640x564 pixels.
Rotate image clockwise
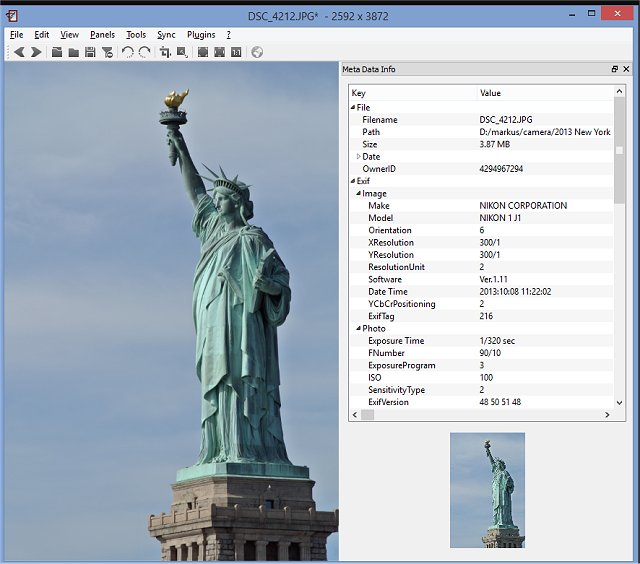(x=144, y=52)
